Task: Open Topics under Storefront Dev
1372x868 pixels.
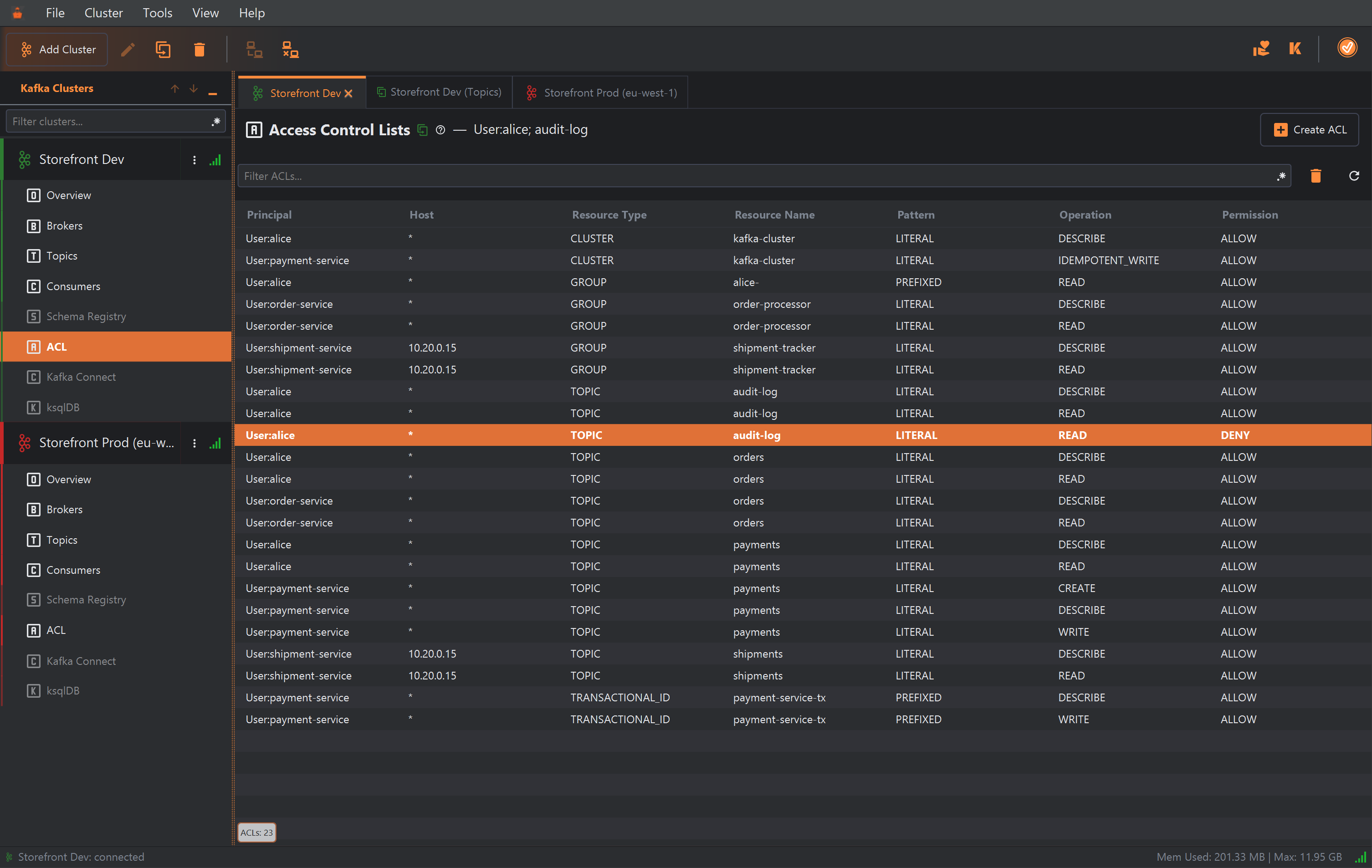Action: point(117,256)
